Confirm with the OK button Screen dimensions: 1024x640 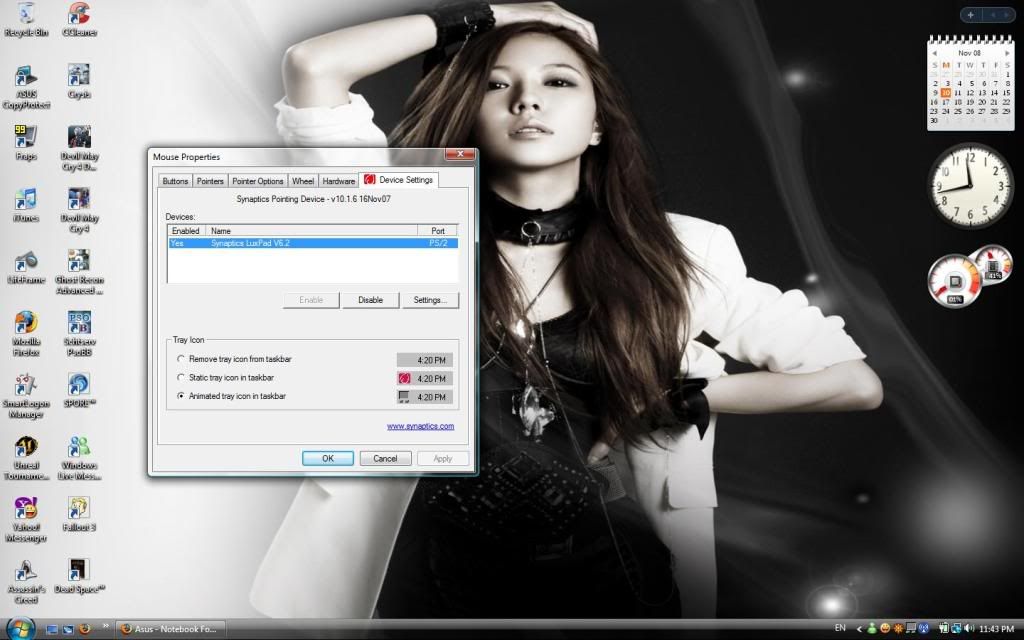click(x=328, y=458)
